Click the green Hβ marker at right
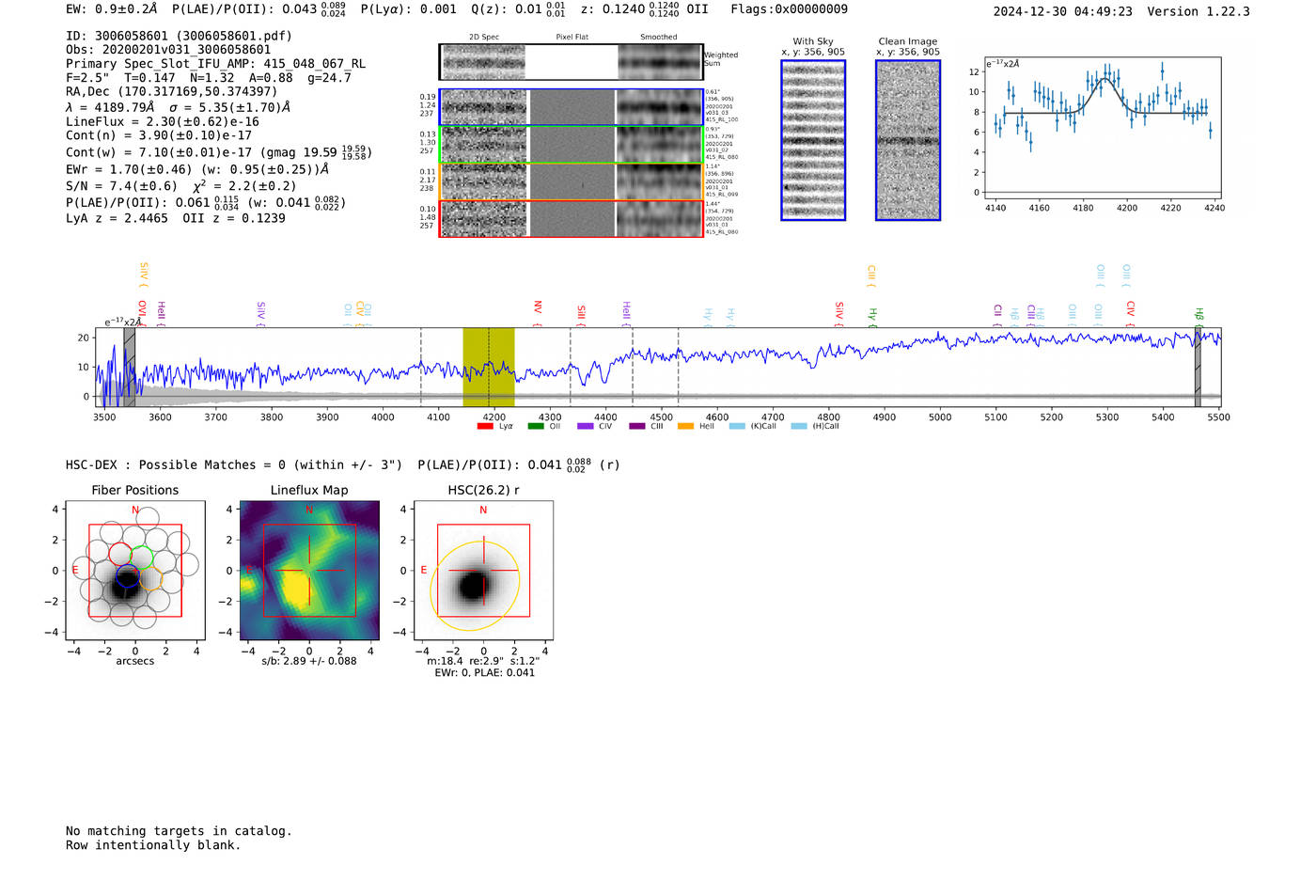This screenshot has height=896, width=1316. point(1198,314)
